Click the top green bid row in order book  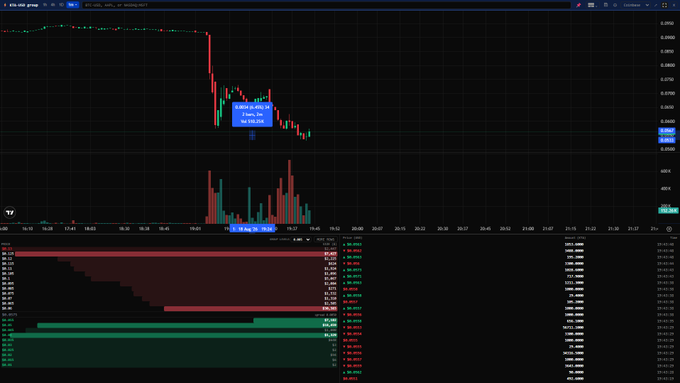tap(169, 320)
